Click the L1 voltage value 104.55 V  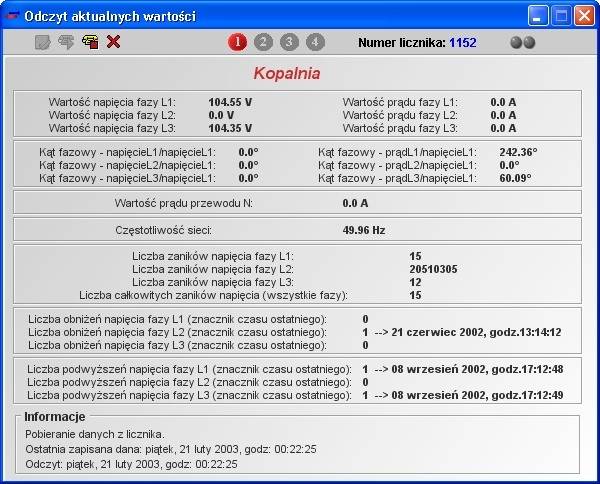click(230, 102)
